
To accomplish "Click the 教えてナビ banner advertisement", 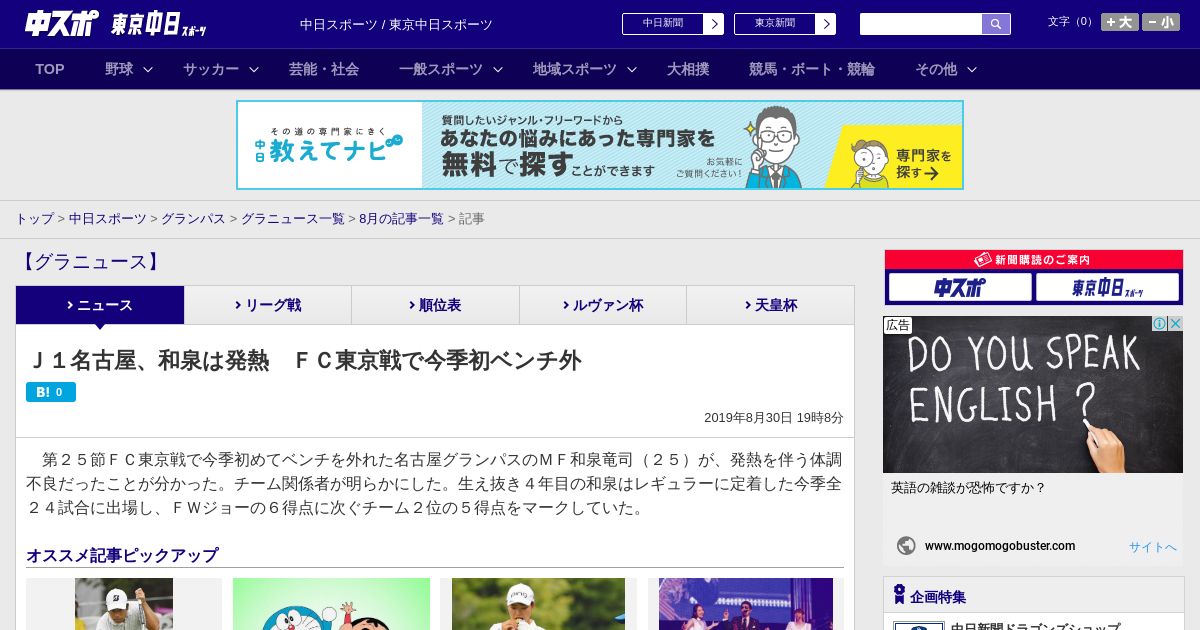I will [600, 145].
